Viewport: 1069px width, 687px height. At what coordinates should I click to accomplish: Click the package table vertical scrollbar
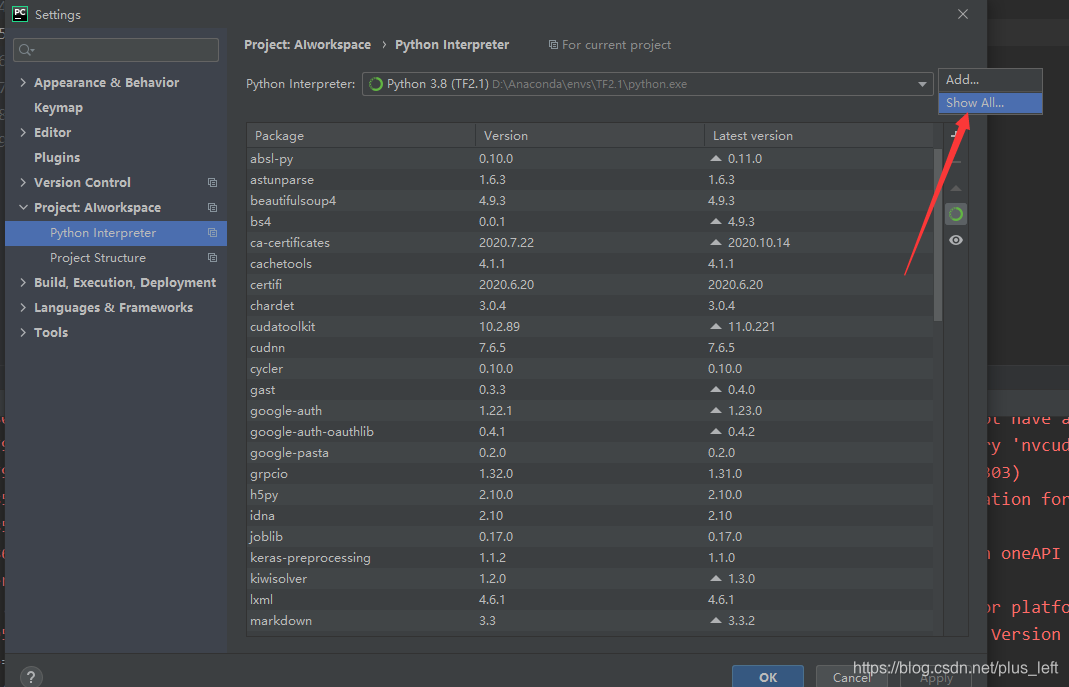(x=938, y=235)
